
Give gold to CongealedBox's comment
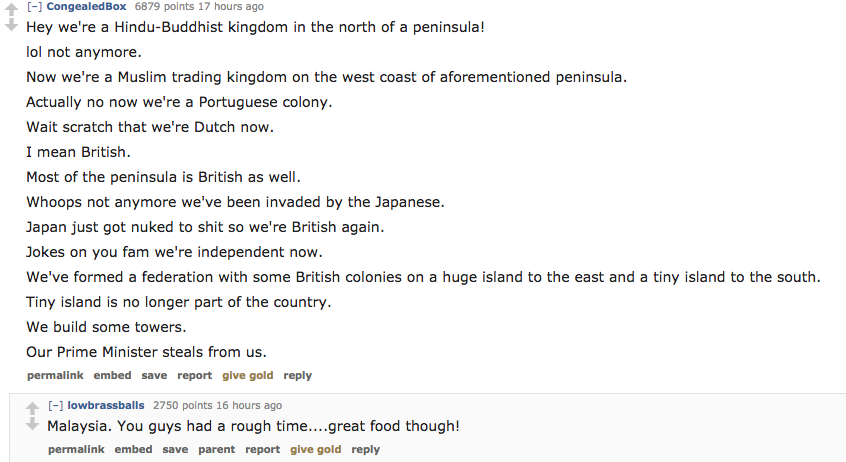(247, 376)
